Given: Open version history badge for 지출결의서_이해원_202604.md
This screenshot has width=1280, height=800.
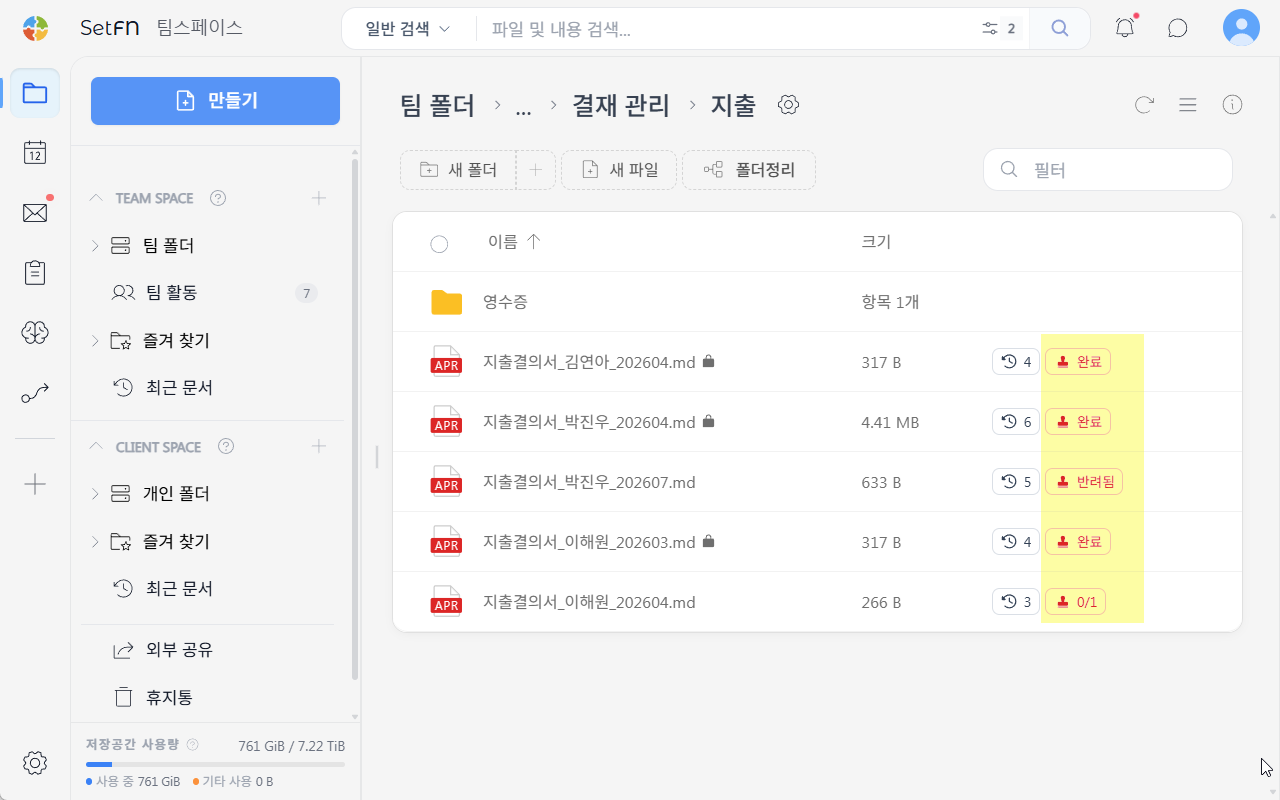Looking at the screenshot, I should click(1015, 602).
